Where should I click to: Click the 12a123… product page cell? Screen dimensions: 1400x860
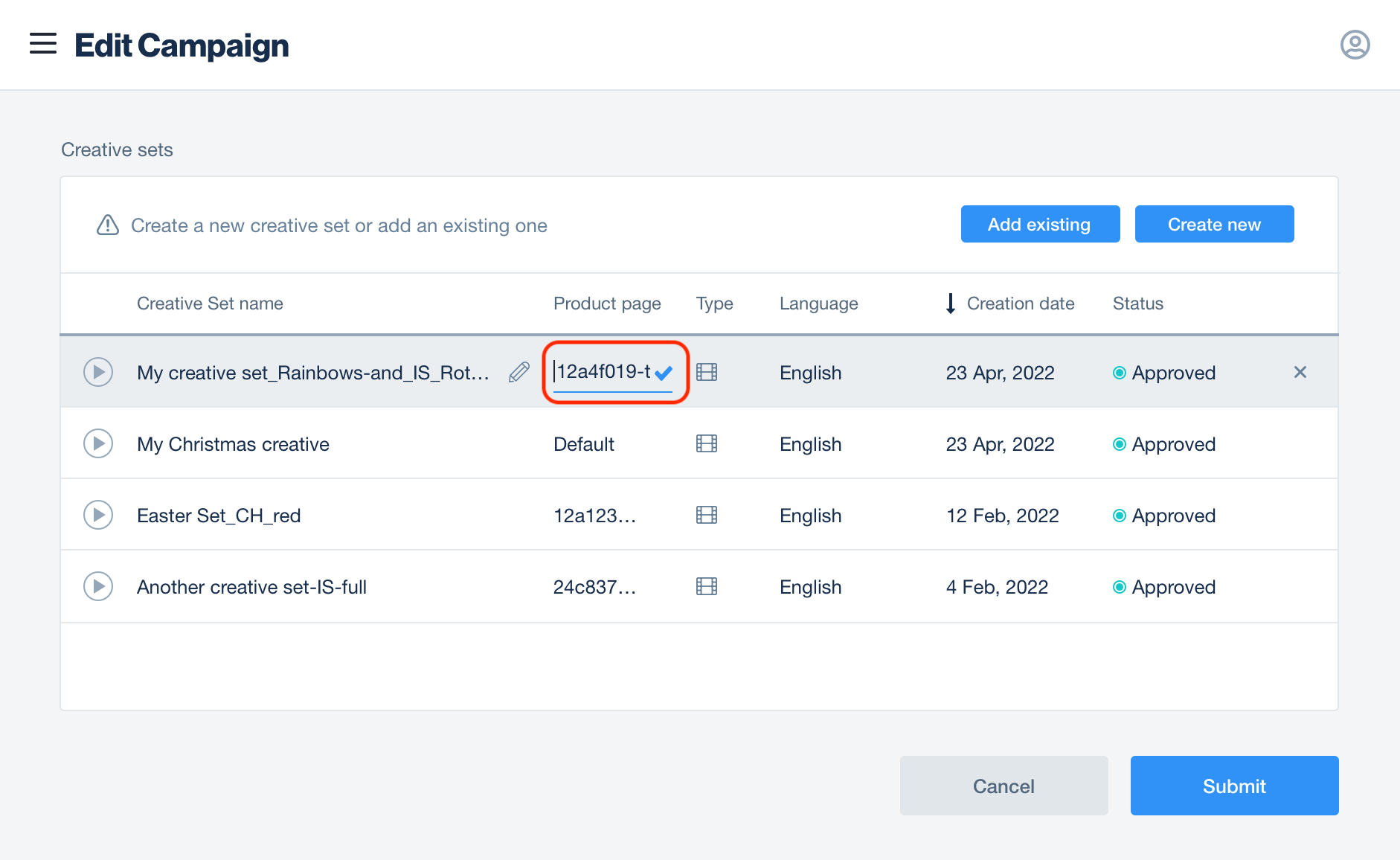[594, 516]
